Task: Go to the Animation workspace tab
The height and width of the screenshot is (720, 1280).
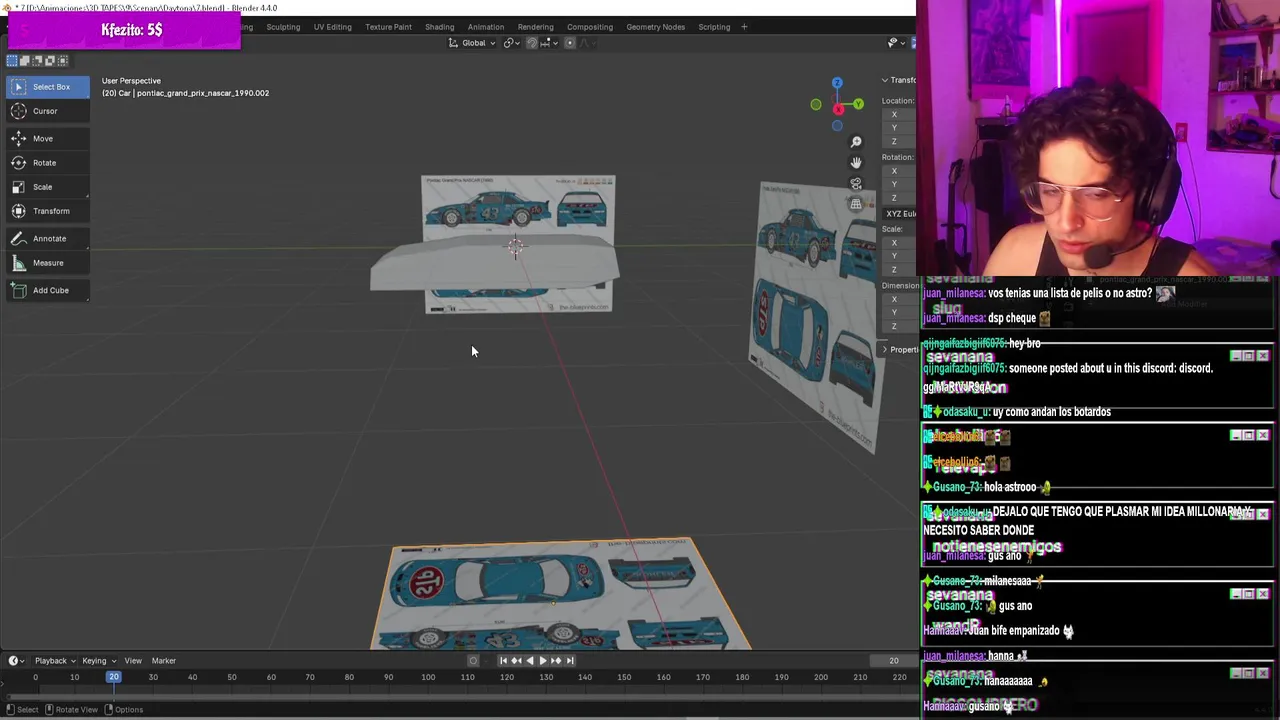Action: pos(485,27)
